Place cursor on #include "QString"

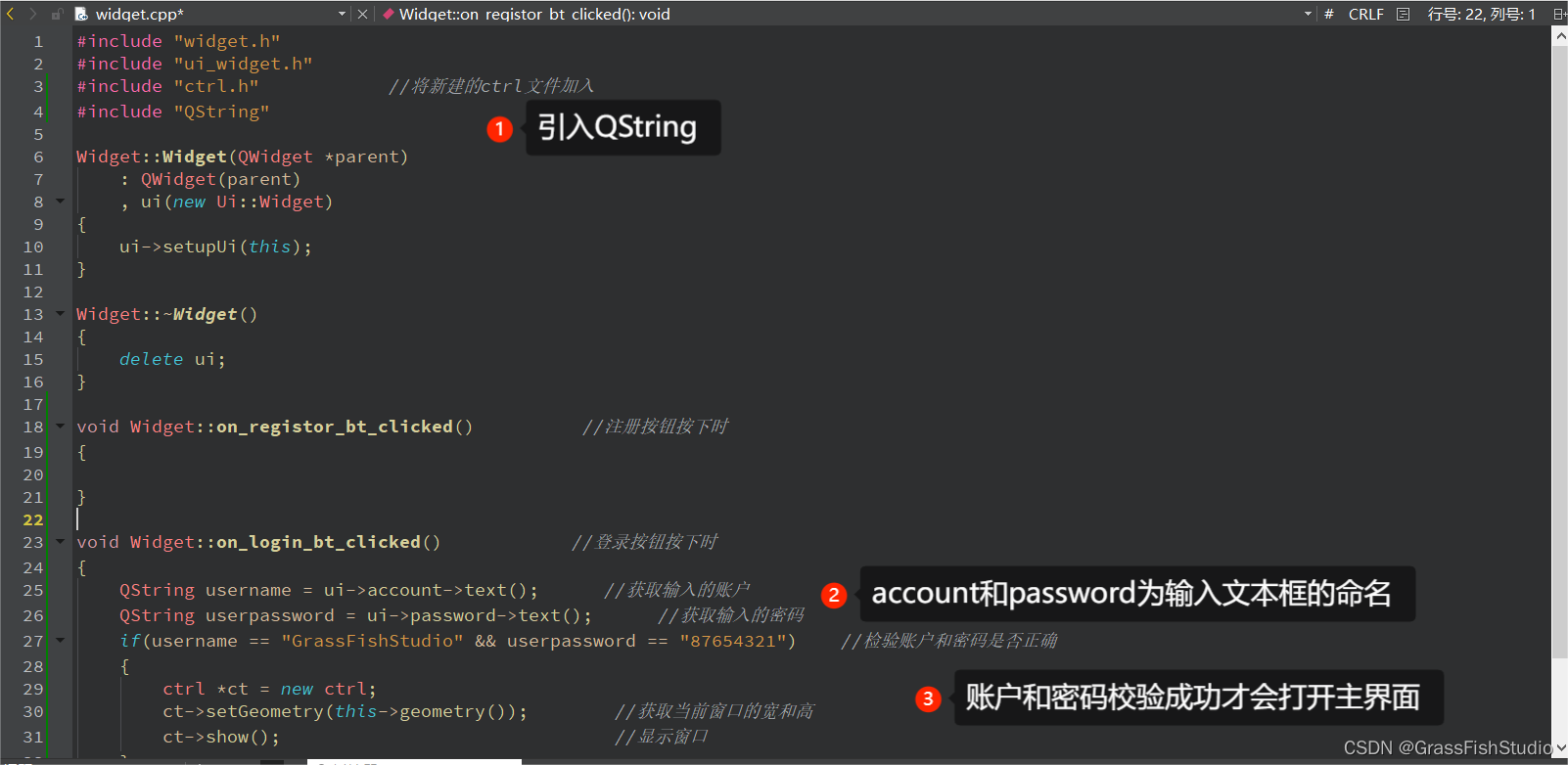tap(173, 112)
